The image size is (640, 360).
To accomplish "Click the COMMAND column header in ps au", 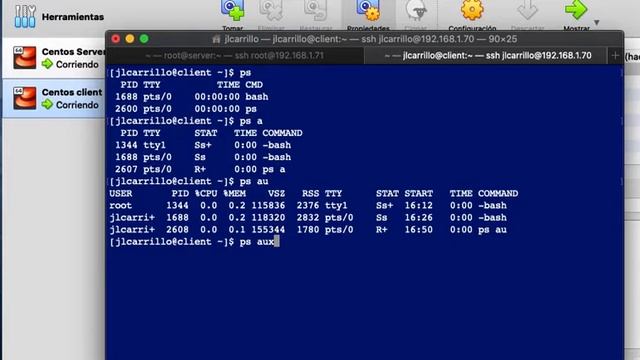I will (x=498, y=193).
